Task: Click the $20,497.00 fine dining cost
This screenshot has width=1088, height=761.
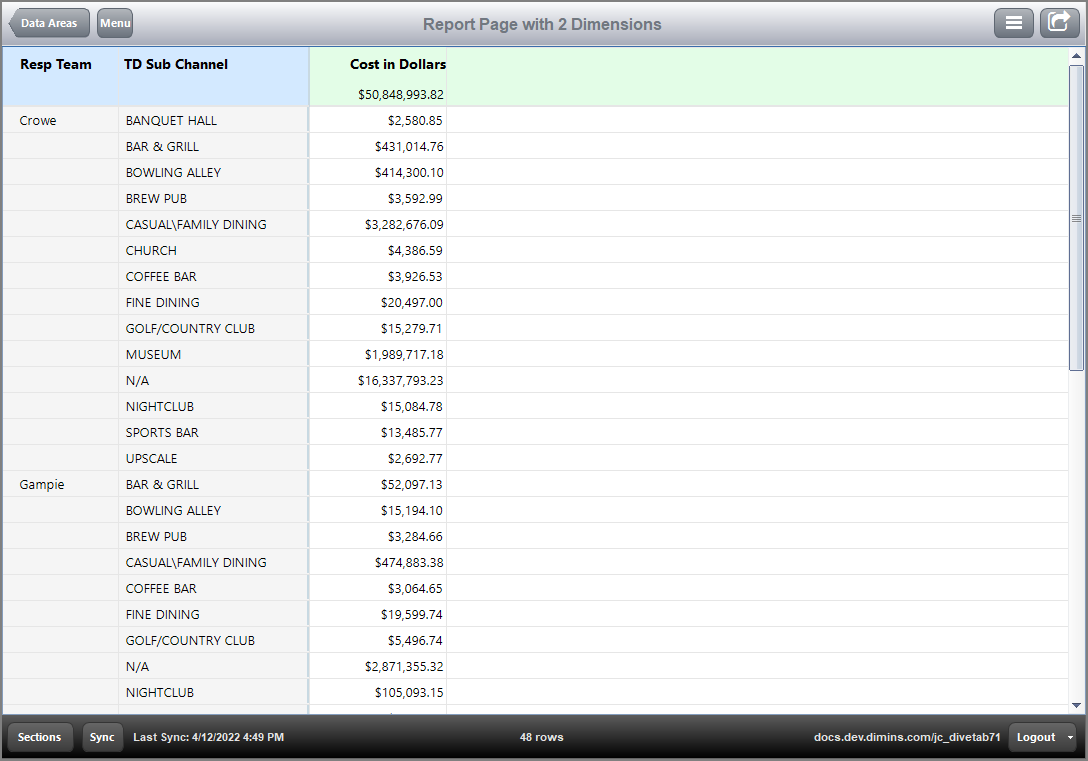Action: [x=411, y=302]
